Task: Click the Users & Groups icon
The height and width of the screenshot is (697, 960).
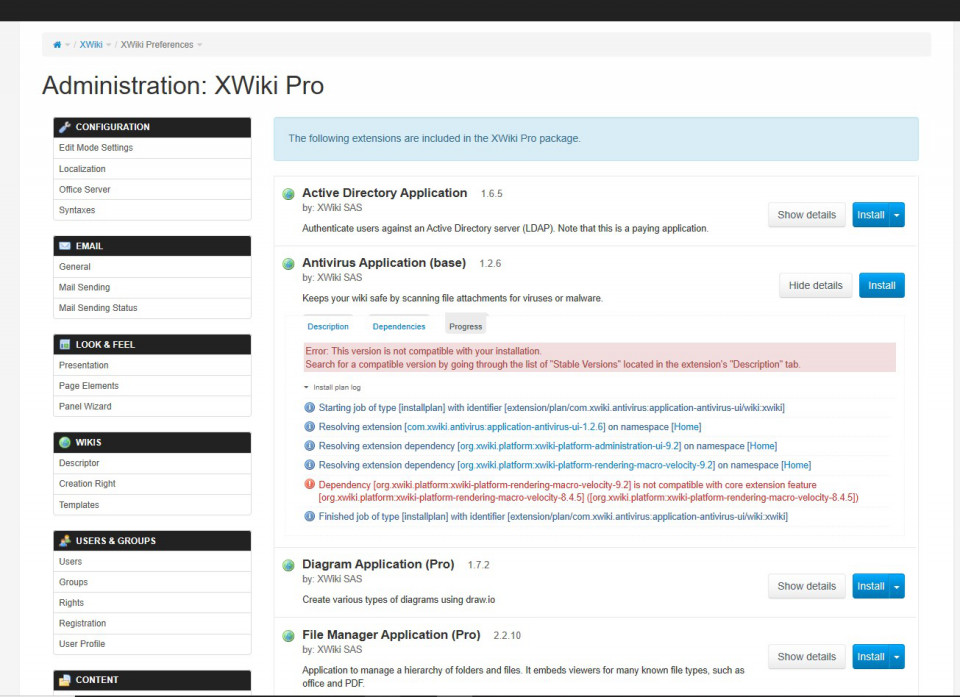Action: pos(65,541)
